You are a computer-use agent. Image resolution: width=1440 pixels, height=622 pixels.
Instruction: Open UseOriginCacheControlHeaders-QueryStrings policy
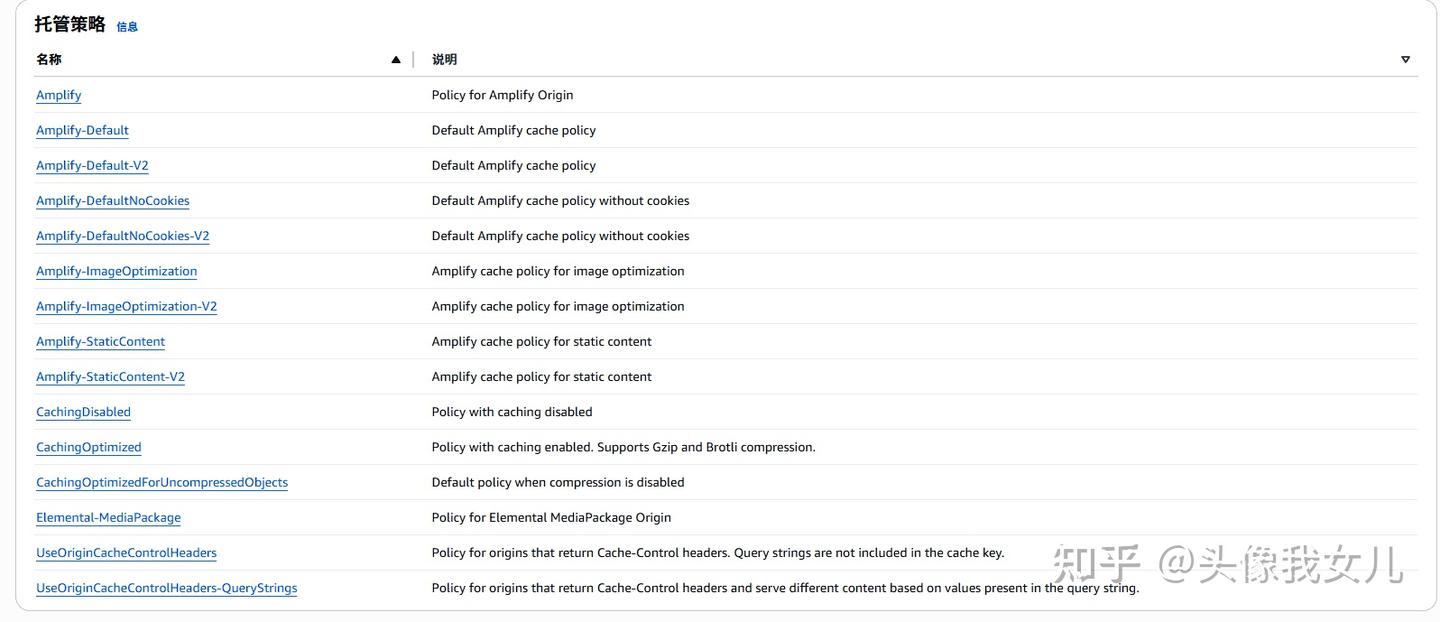(x=167, y=588)
